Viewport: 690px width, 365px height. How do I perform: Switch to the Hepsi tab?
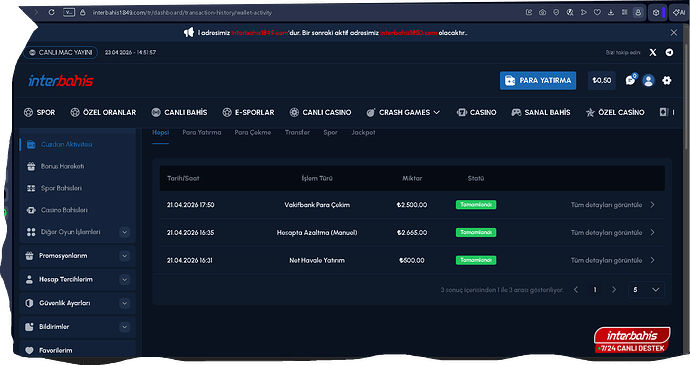tap(161, 133)
